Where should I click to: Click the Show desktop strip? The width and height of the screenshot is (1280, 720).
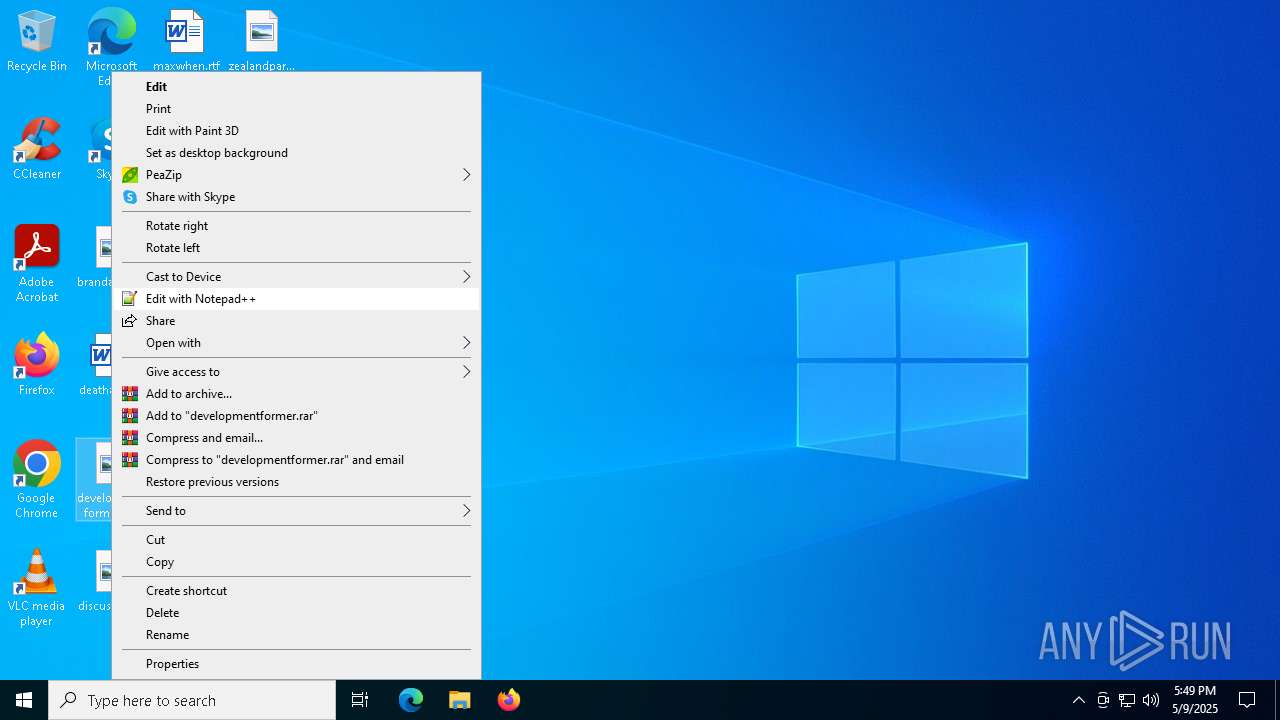coord(1277,700)
